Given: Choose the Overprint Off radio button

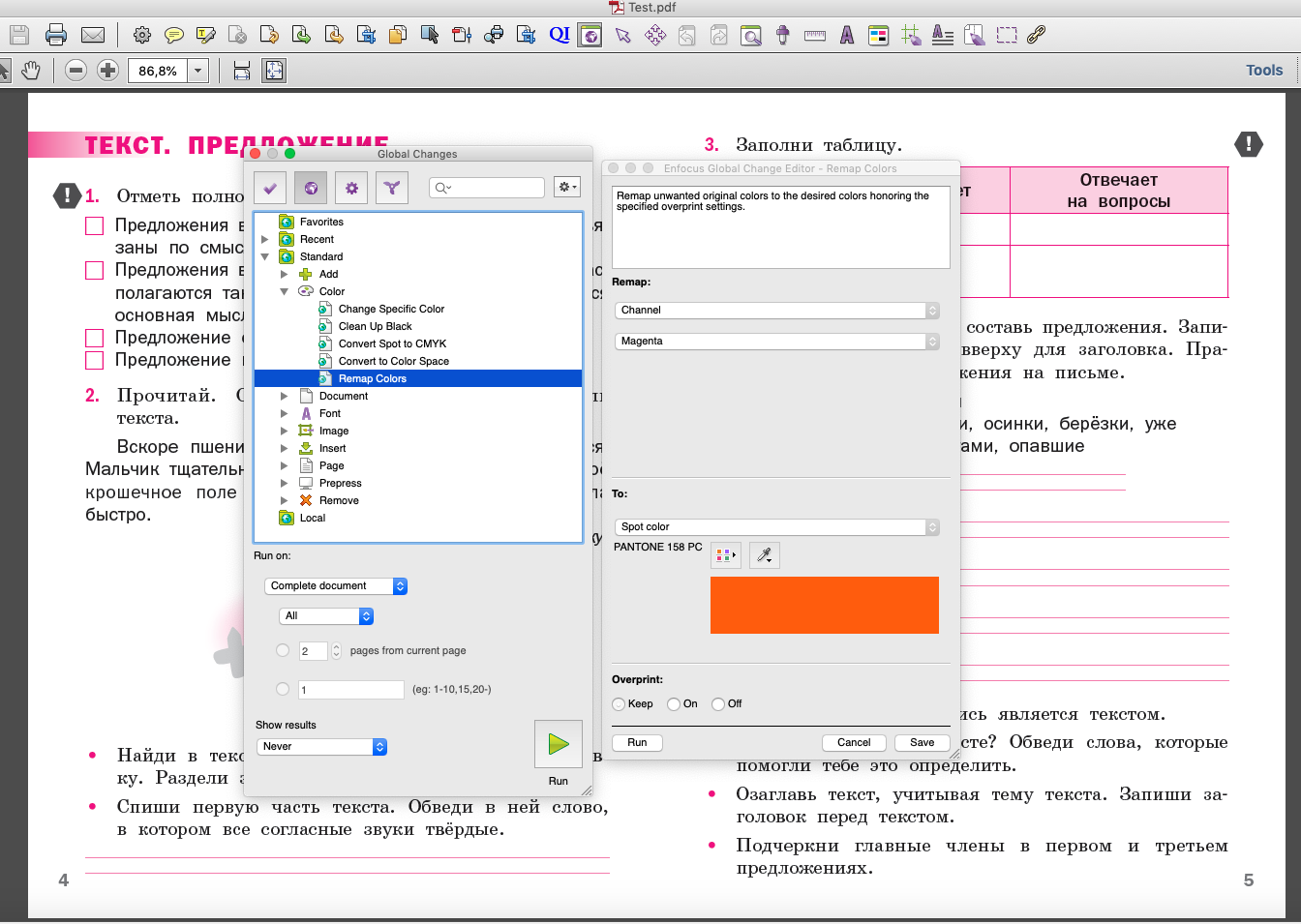Looking at the screenshot, I should tap(718, 704).
